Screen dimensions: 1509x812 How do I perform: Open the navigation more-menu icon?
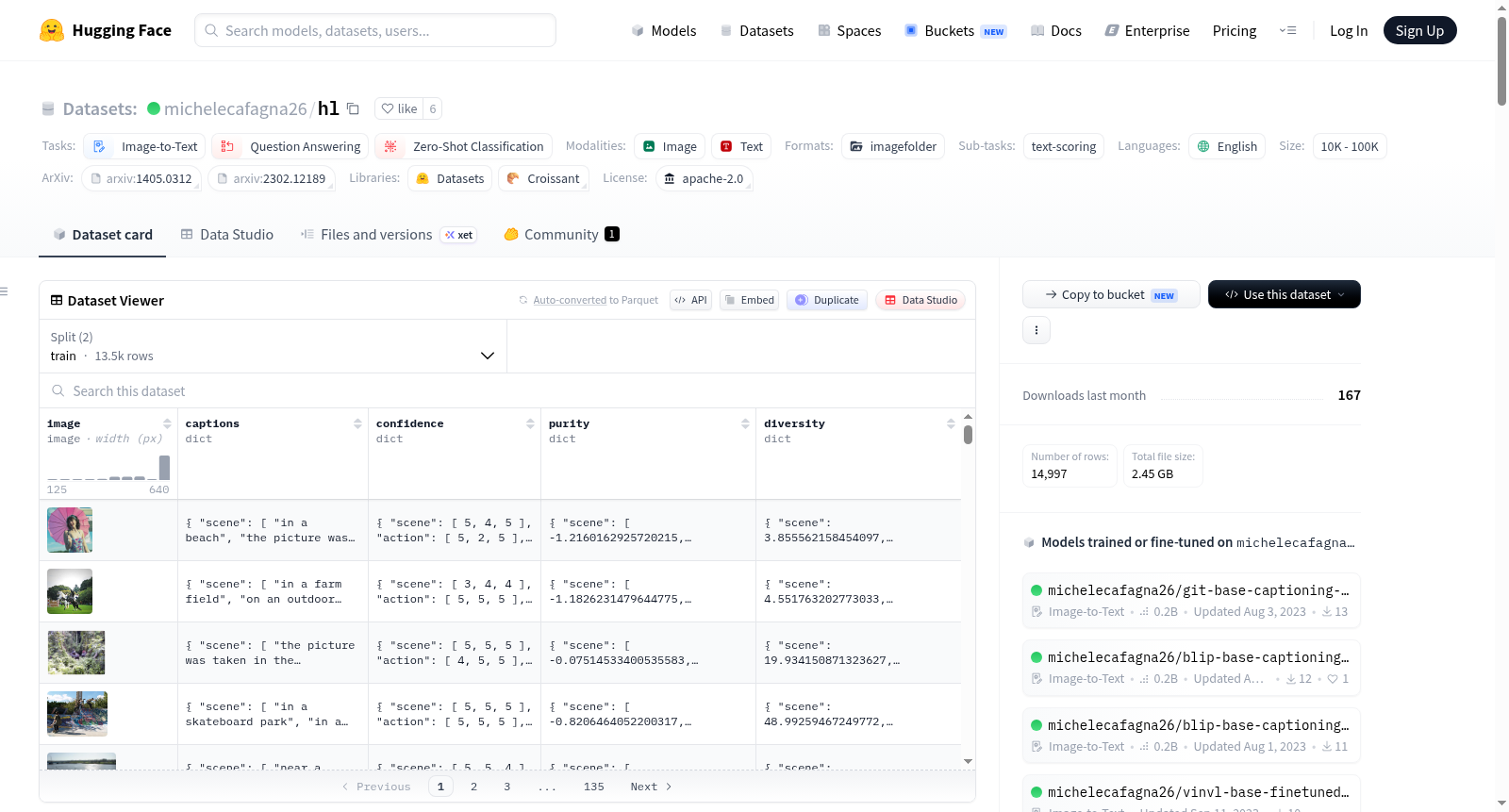click(1287, 30)
